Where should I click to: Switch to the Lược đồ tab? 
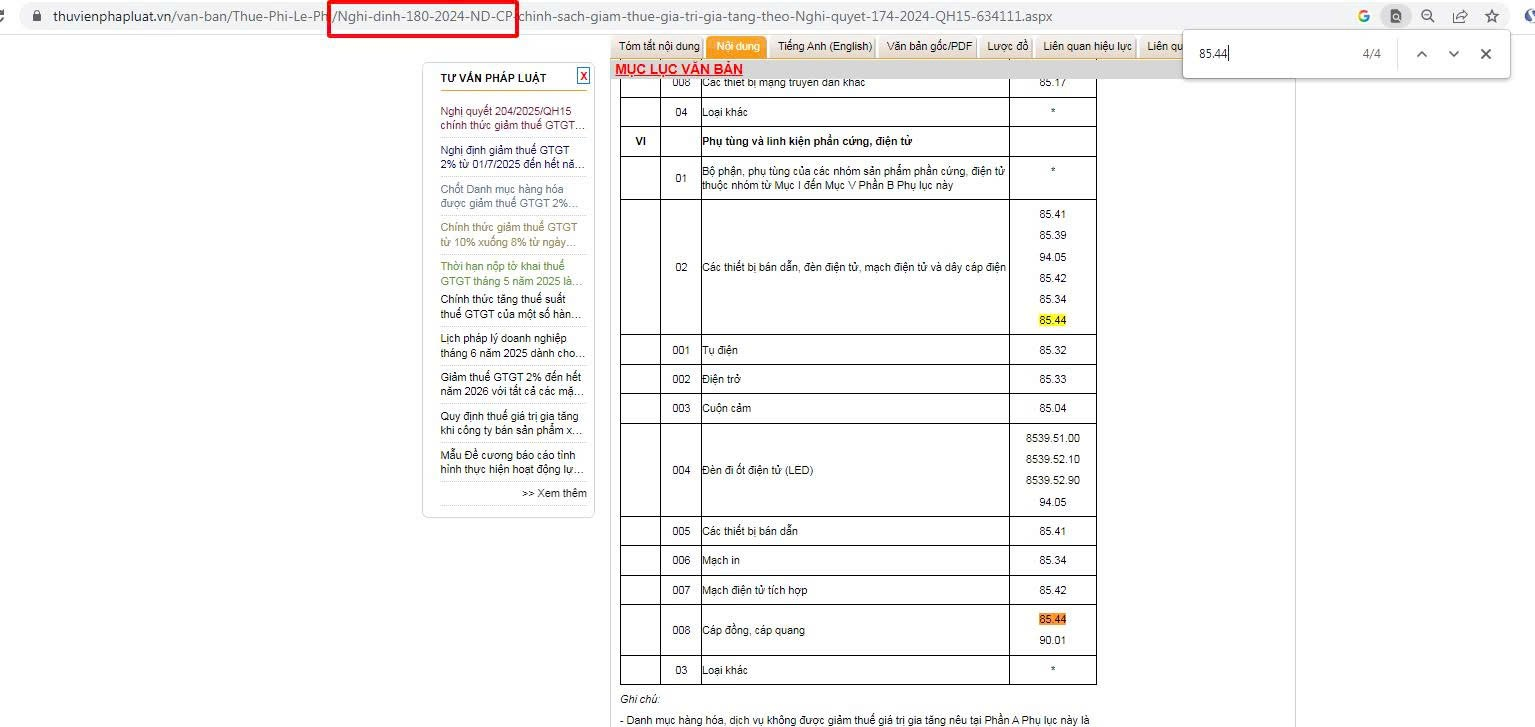pyautogui.click(x=1007, y=47)
